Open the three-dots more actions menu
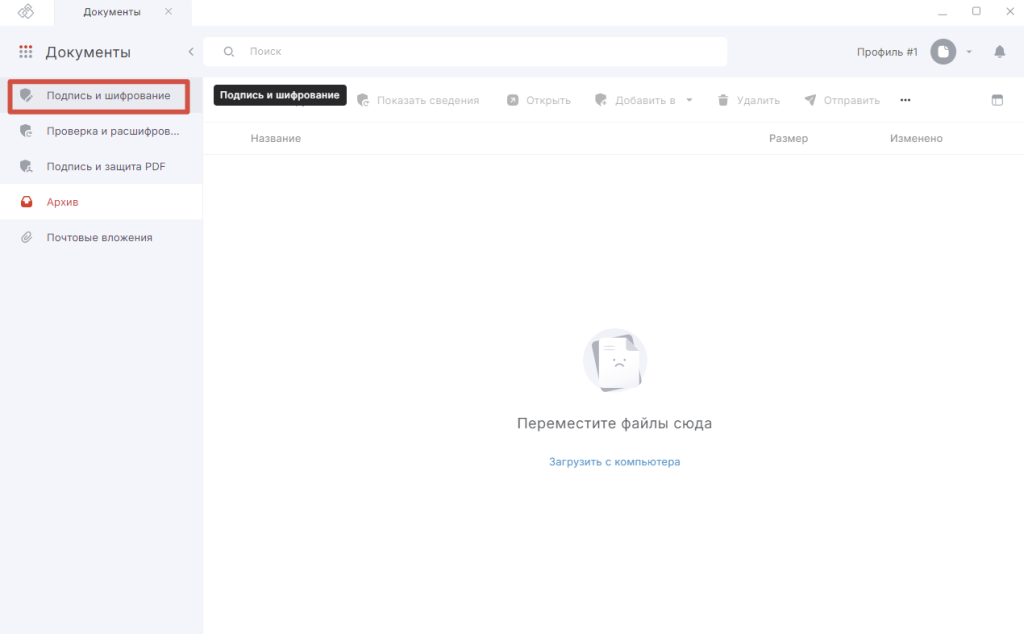This screenshot has width=1024, height=634. [905, 100]
